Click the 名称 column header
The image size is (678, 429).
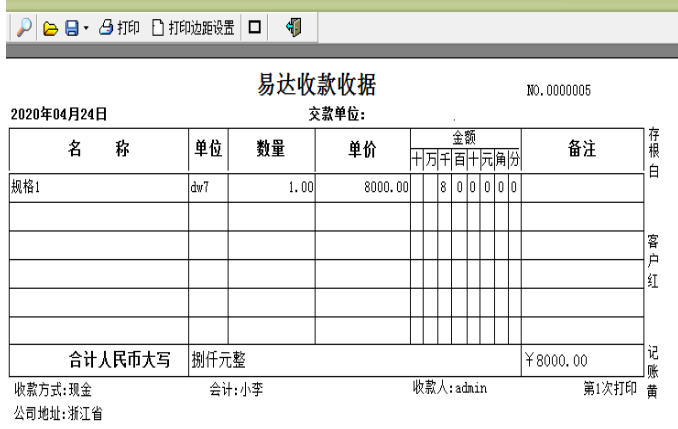[x=99, y=149]
